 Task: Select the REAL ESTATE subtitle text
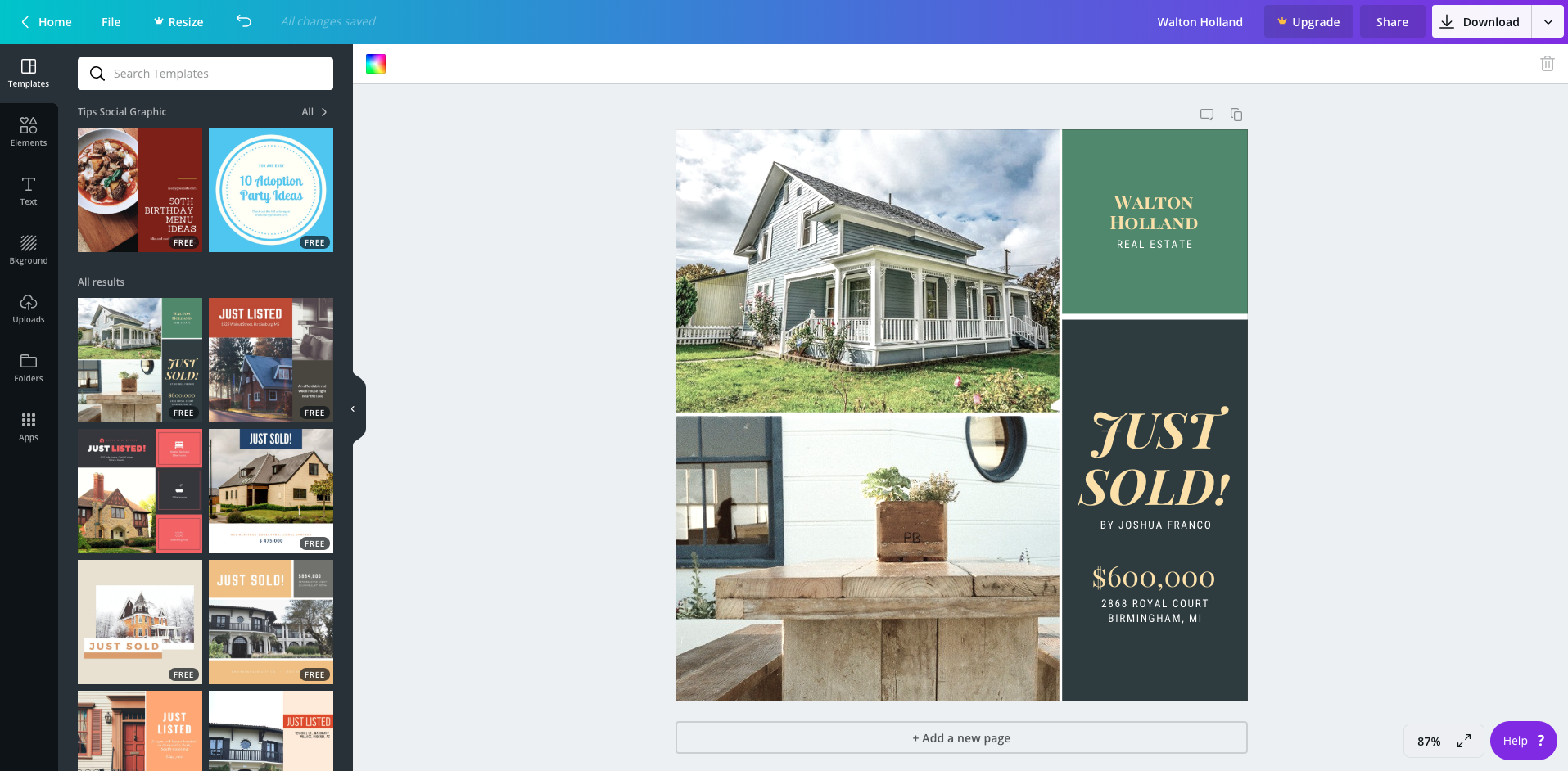(x=1155, y=245)
